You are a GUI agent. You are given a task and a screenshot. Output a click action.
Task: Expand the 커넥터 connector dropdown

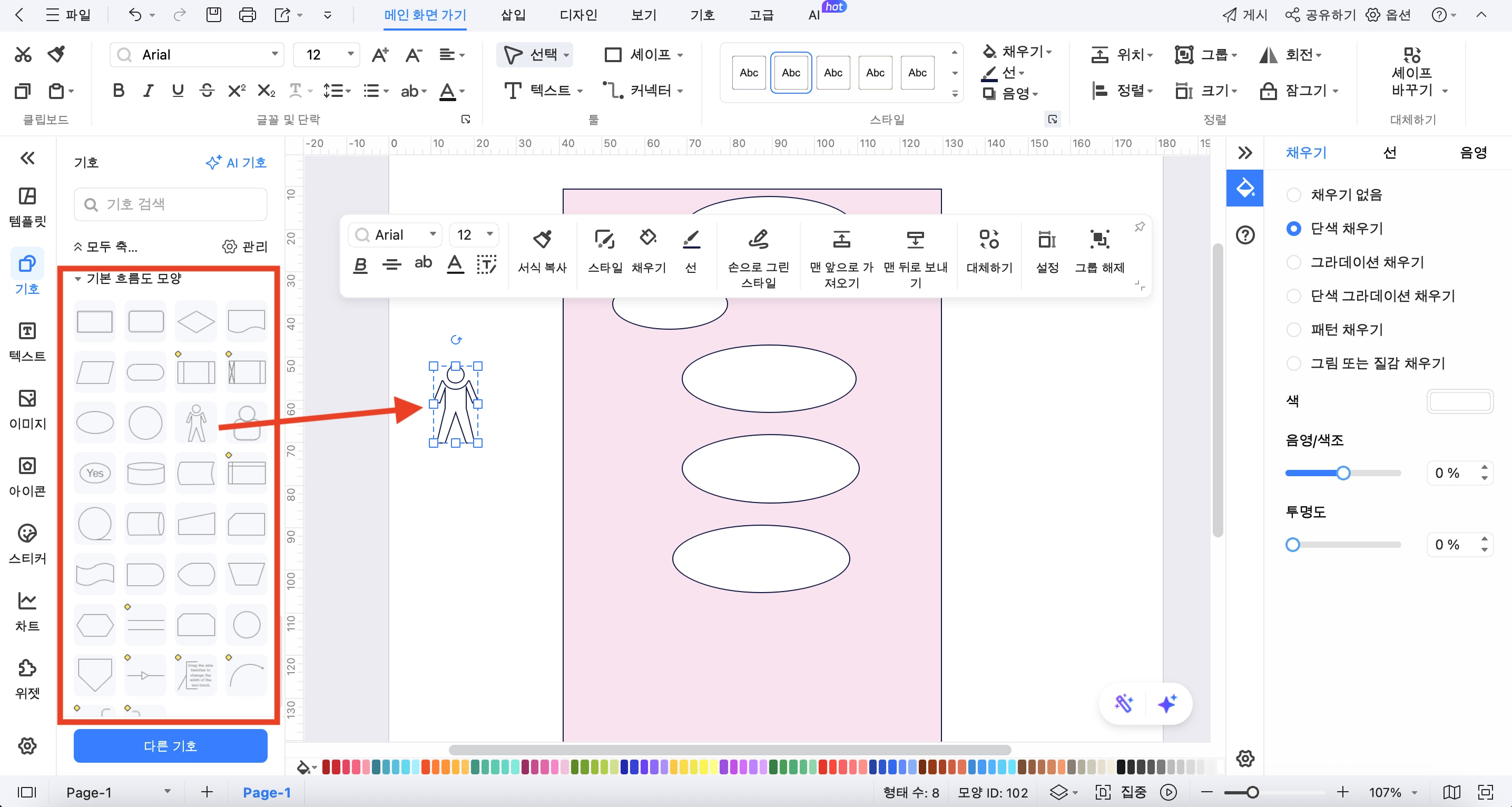point(680,91)
